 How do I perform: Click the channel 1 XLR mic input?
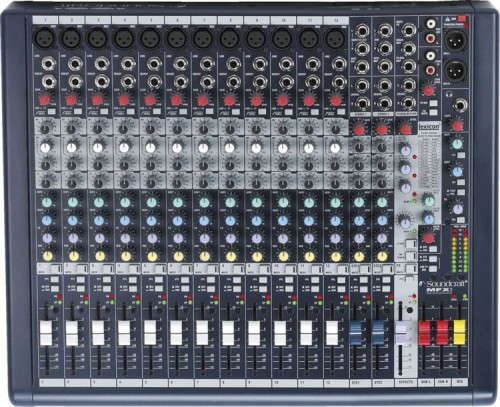[x=45, y=39]
